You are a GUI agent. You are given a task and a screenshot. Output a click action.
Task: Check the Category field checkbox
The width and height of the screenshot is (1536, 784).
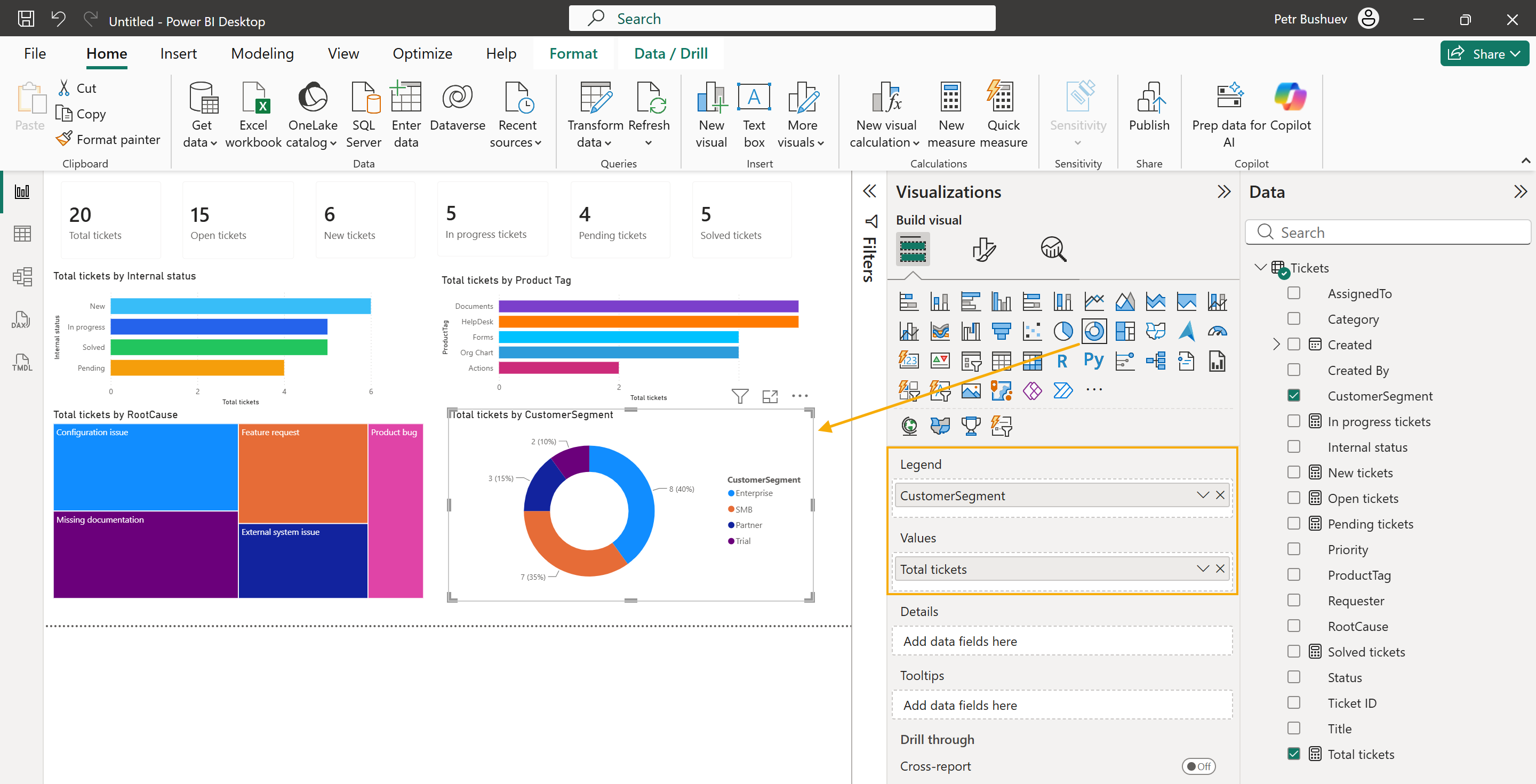1293,318
